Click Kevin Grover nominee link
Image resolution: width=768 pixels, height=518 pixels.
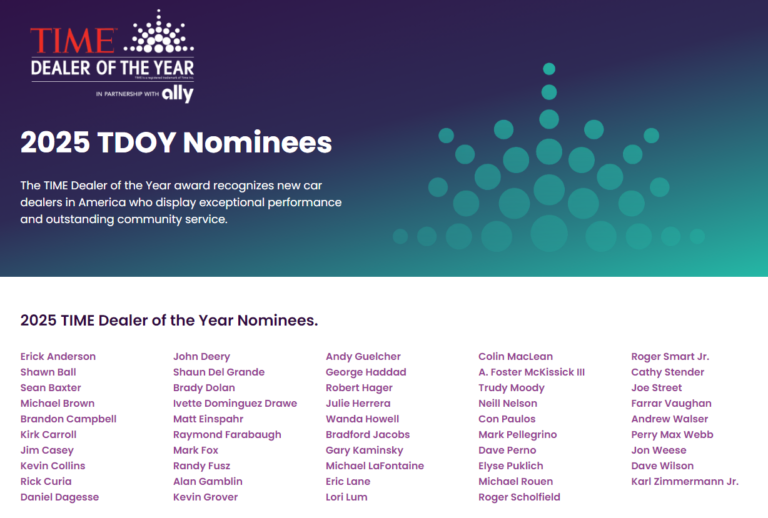[x=206, y=497]
